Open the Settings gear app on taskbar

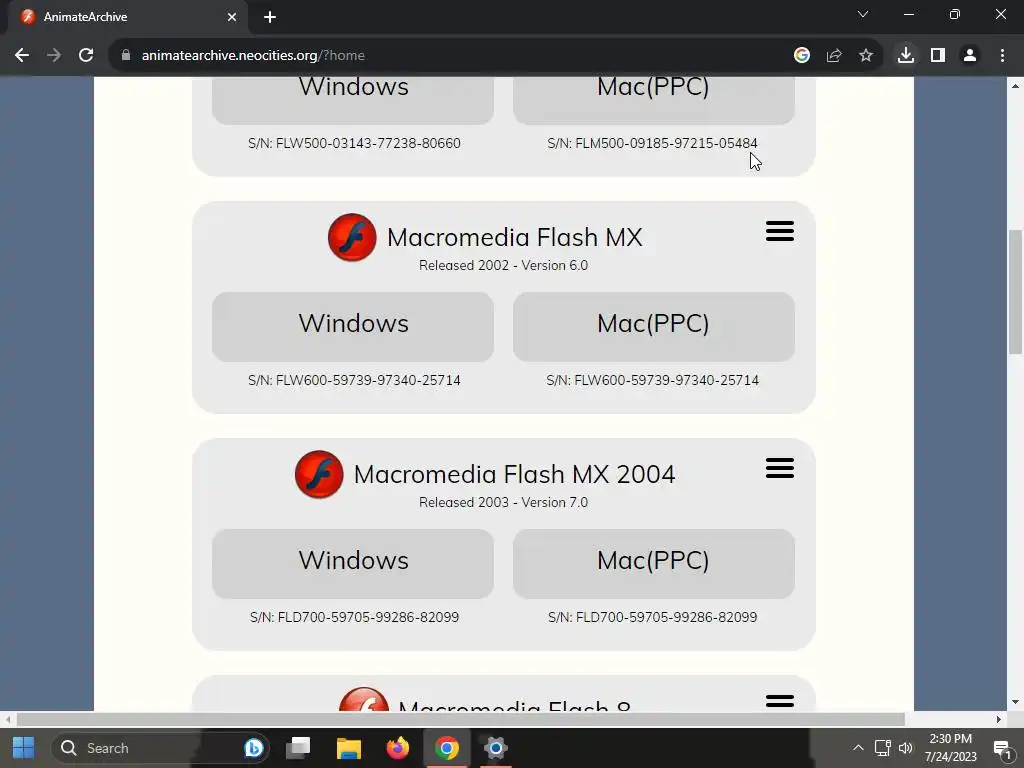[496, 748]
